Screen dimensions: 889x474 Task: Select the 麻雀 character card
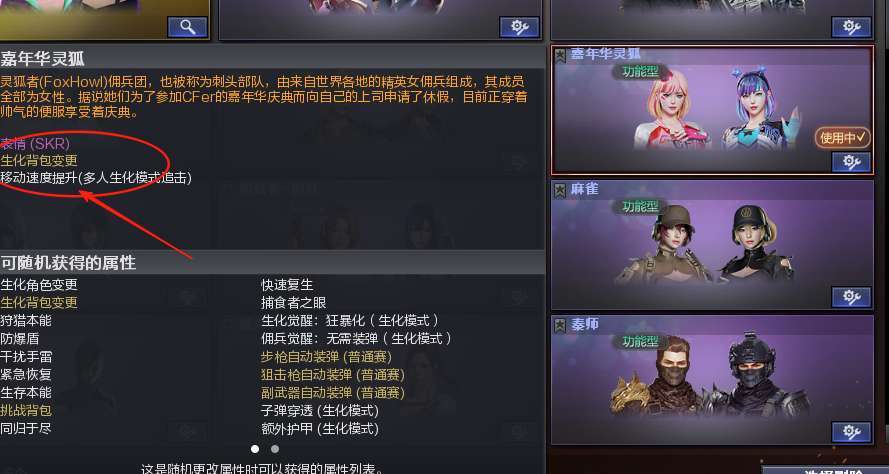coord(712,245)
